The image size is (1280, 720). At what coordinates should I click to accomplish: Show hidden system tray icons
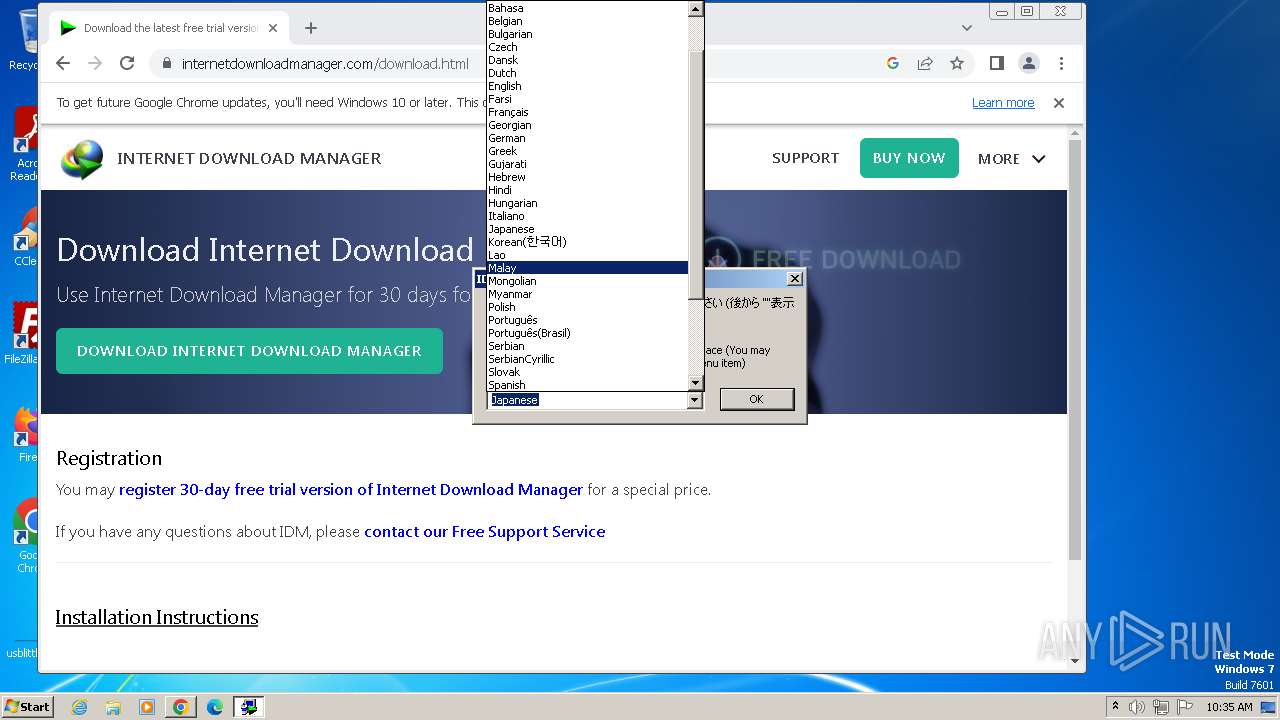tap(1116, 707)
